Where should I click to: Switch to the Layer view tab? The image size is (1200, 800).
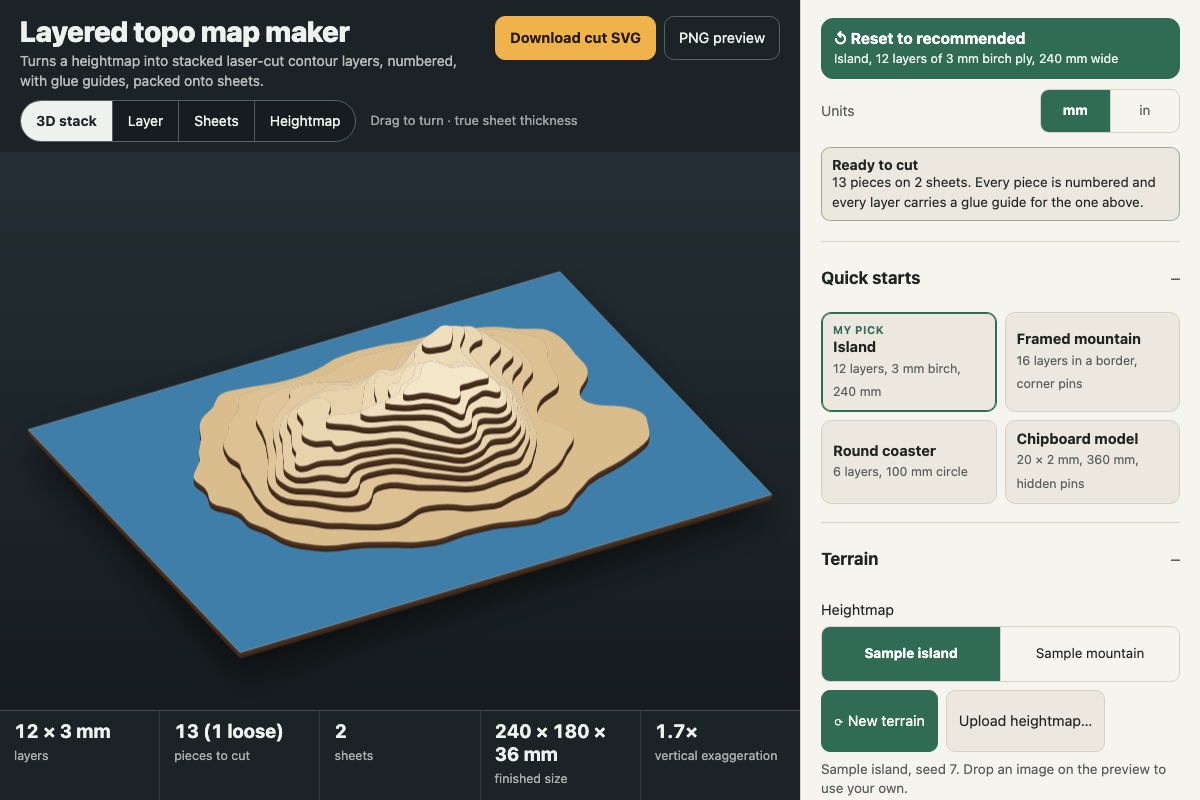[x=145, y=121]
